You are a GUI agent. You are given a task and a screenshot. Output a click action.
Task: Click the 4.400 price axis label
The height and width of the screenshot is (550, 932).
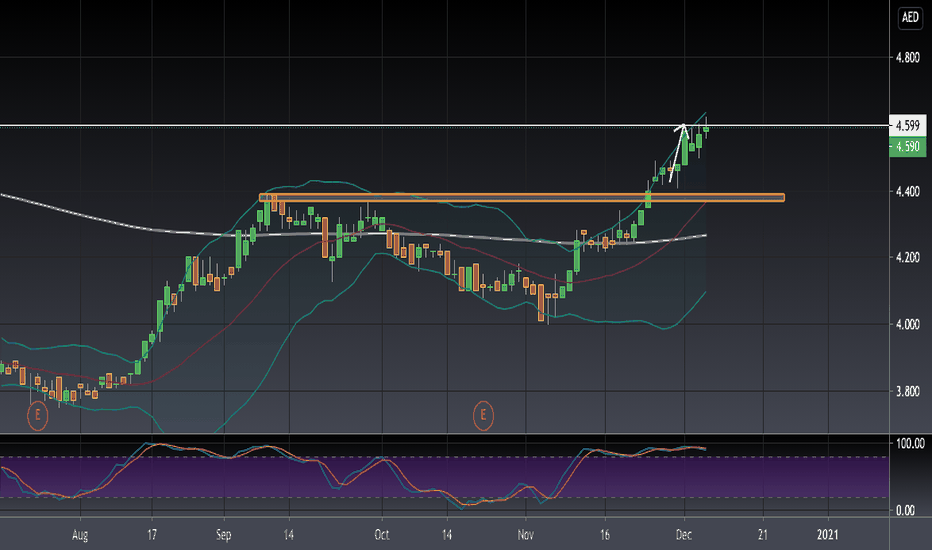point(908,191)
